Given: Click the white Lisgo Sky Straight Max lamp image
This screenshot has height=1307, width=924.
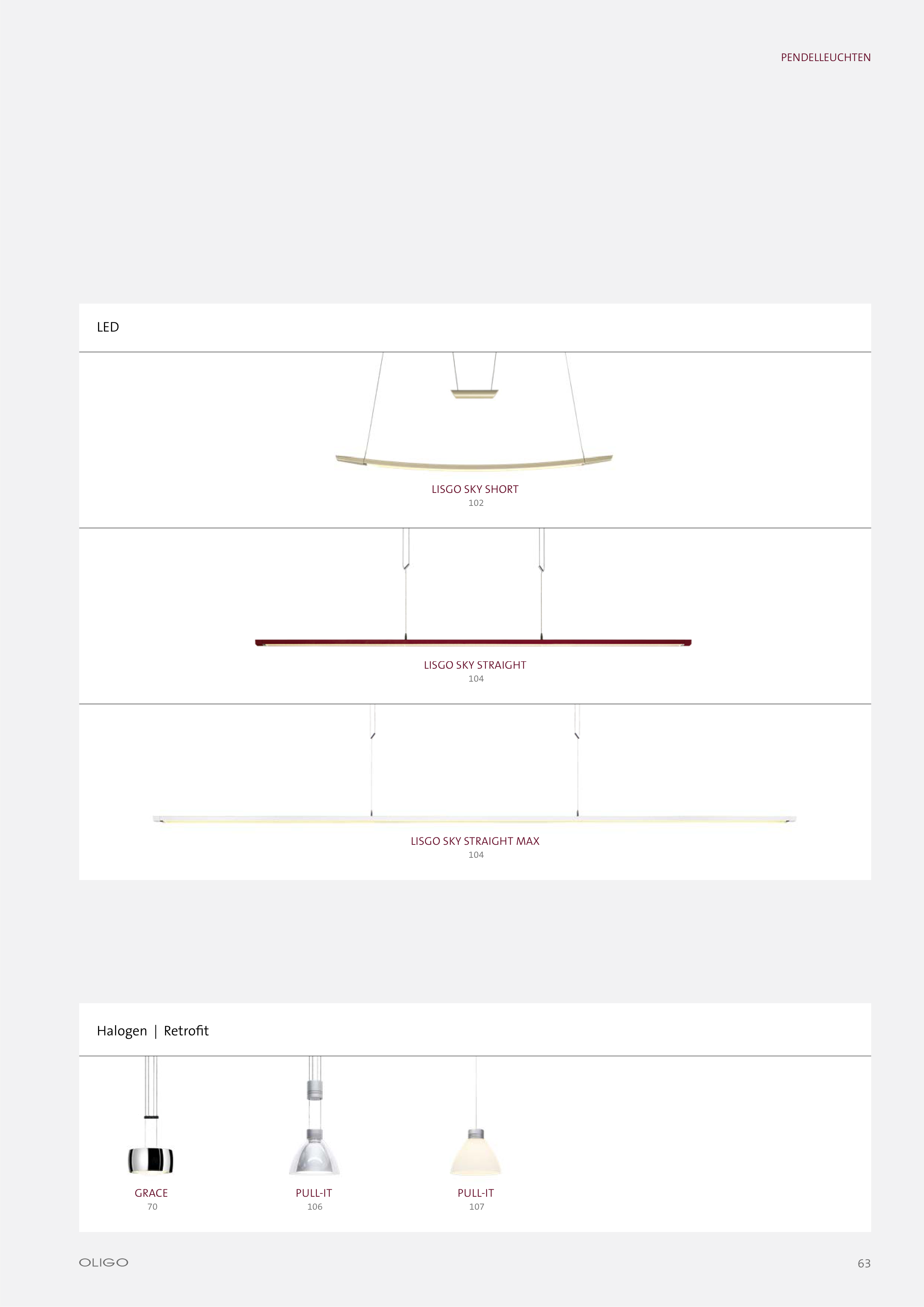Looking at the screenshot, I should (474, 819).
